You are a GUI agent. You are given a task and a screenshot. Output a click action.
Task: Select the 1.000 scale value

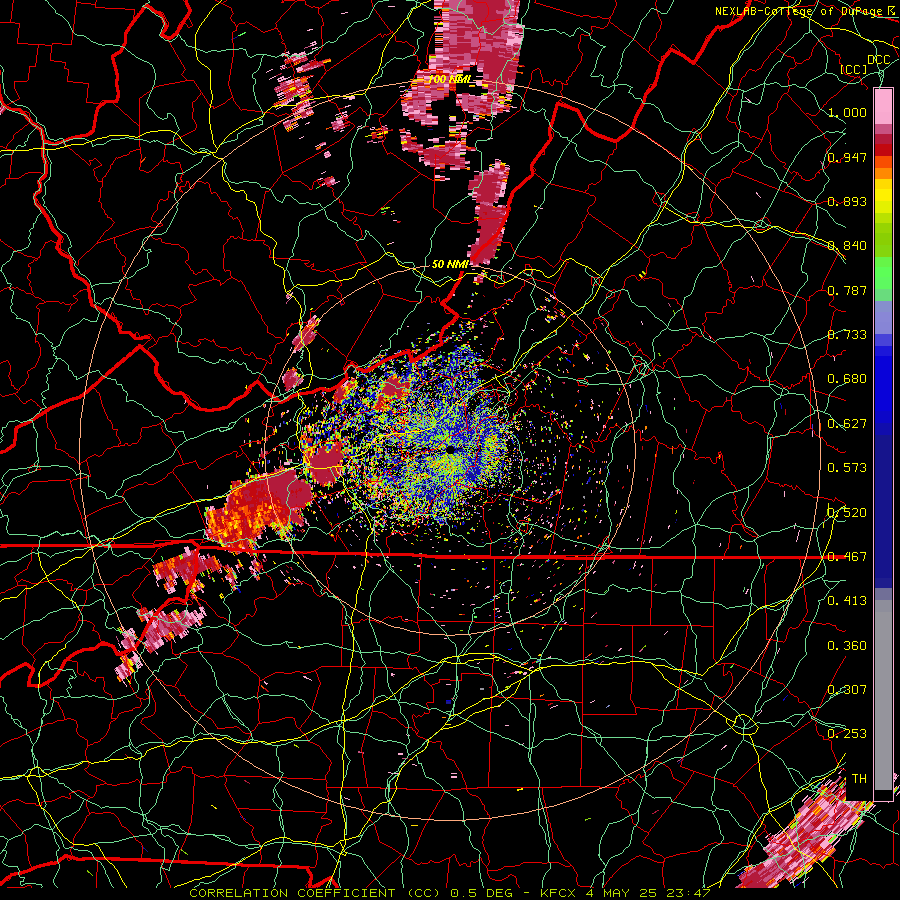click(x=847, y=112)
